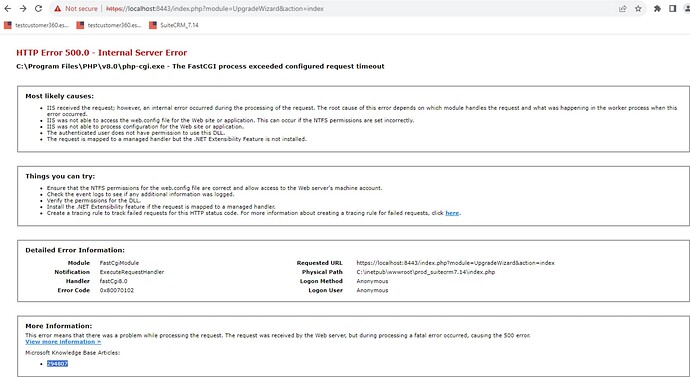Open the Not secure warning icon
This screenshot has height=377, width=690.
pyautogui.click(x=58, y=9)
